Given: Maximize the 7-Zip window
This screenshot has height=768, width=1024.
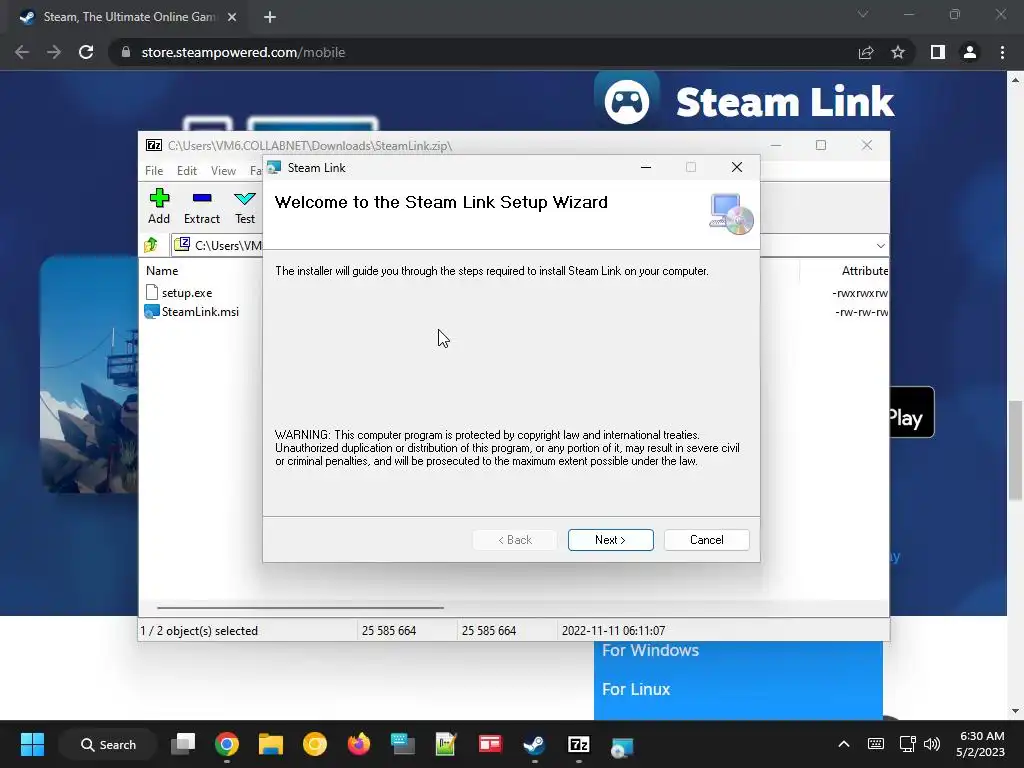Looking at the screenshot, I should pyautogui.click(x=821, y=145).
